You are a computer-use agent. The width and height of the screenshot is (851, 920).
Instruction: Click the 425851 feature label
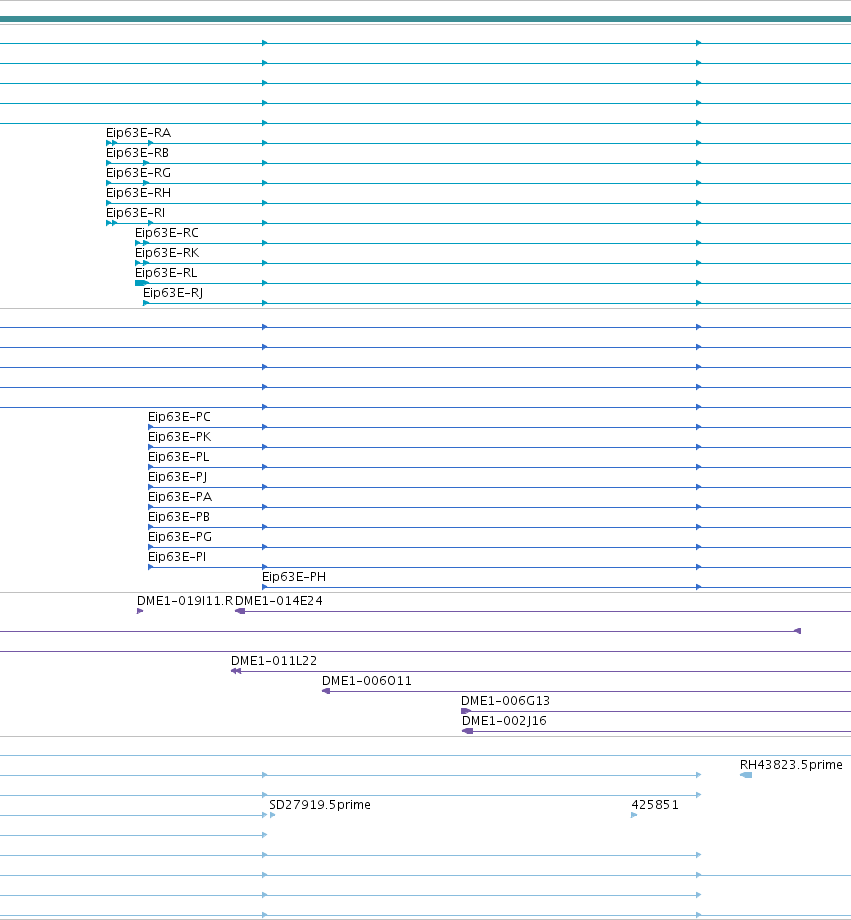tap(655, 804)
